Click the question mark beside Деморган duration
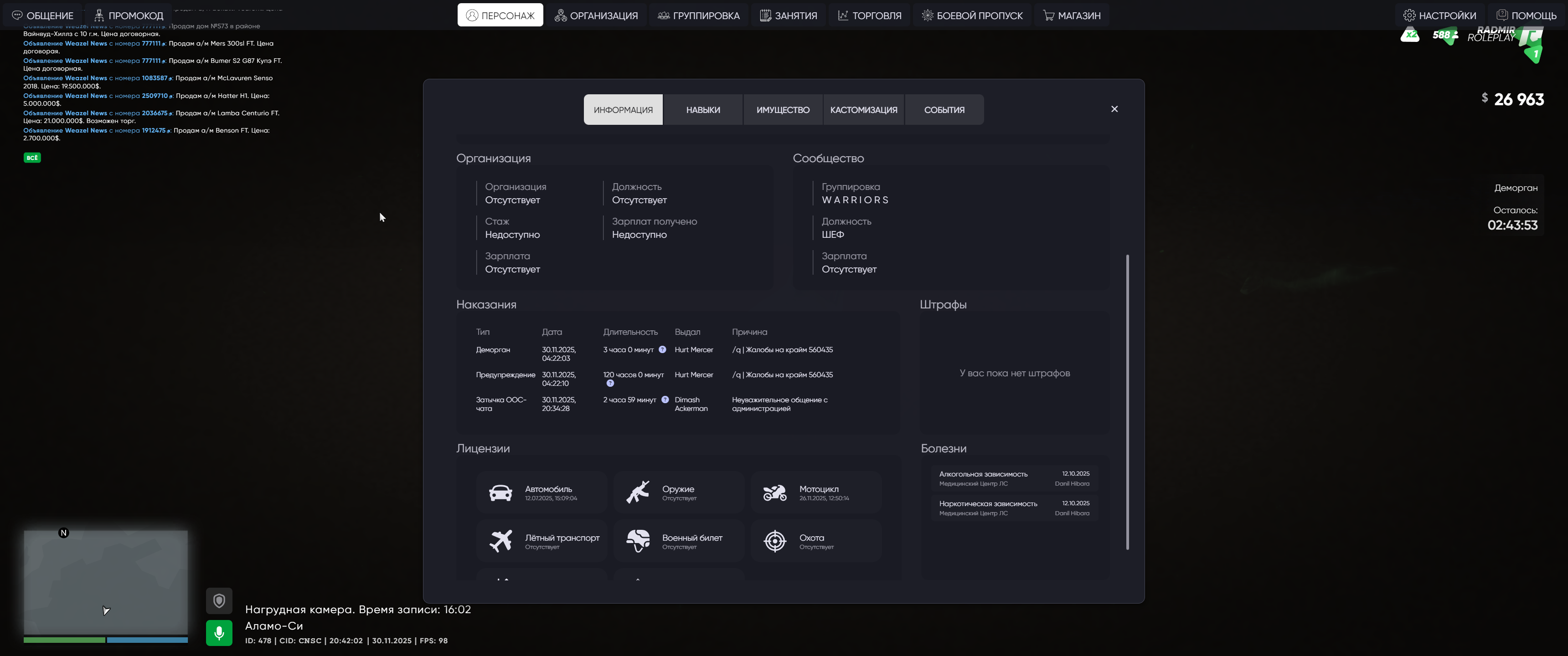This screenshot has height=656, width=1568. click(662, 349)
